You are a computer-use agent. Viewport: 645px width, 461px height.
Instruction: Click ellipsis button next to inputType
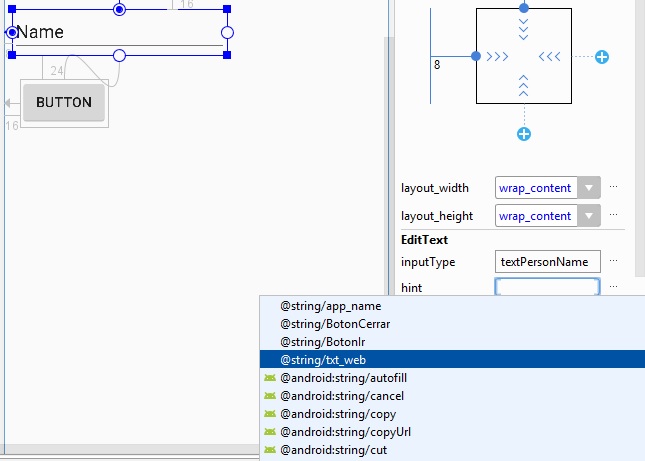613,261
